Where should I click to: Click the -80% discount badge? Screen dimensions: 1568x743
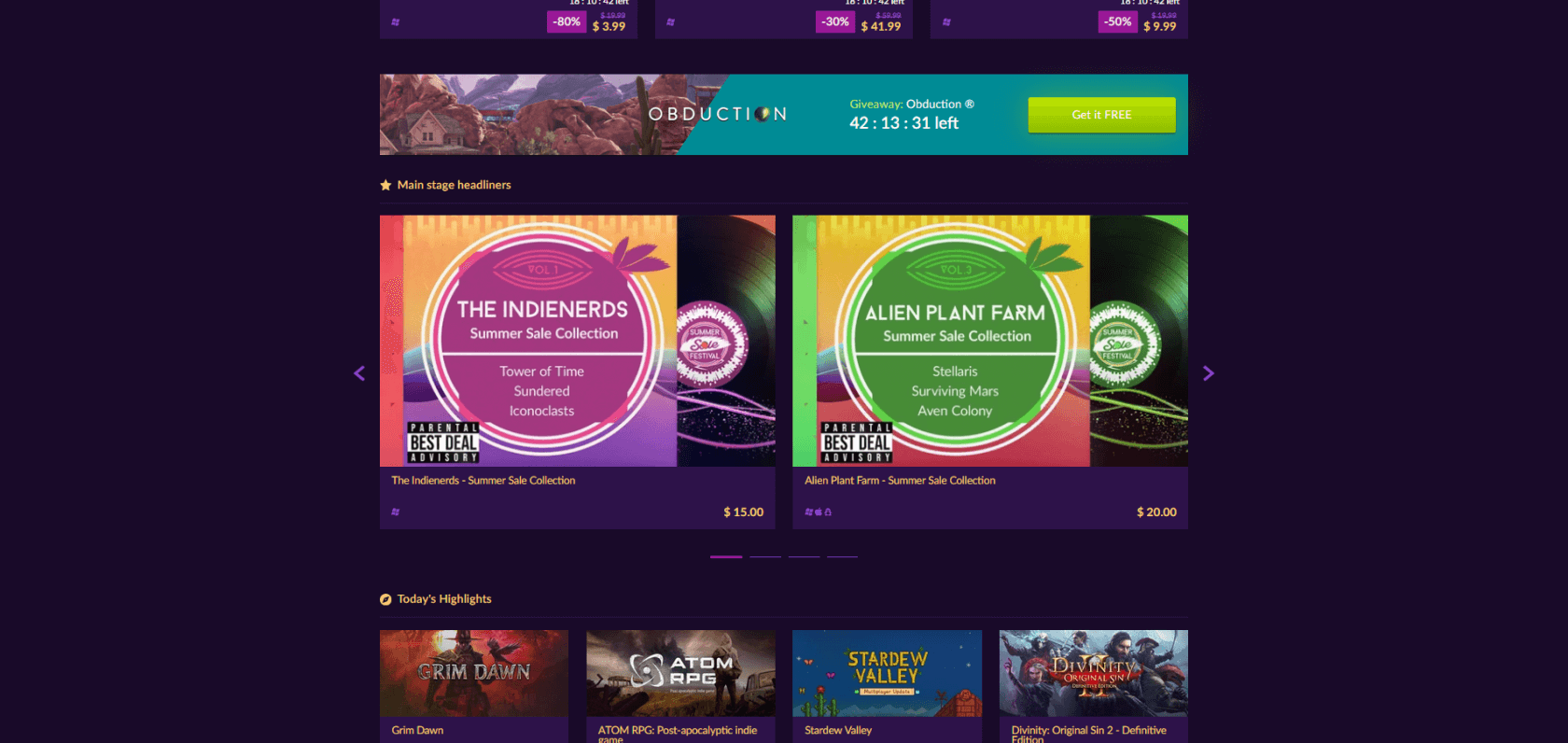[x=567, y=21]
